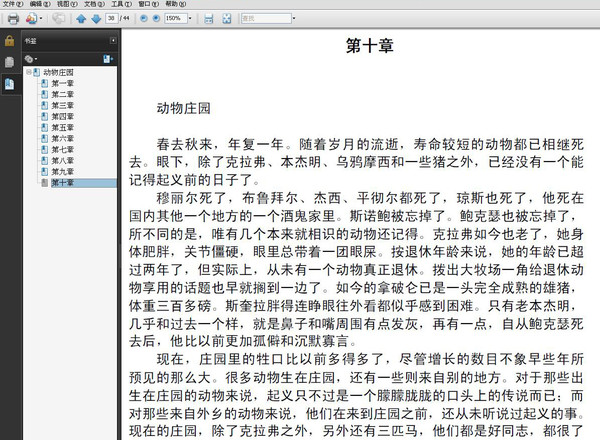600x440 pixels.
Task: Zoom out using the minus round button
Action: [x=144, y=18]
